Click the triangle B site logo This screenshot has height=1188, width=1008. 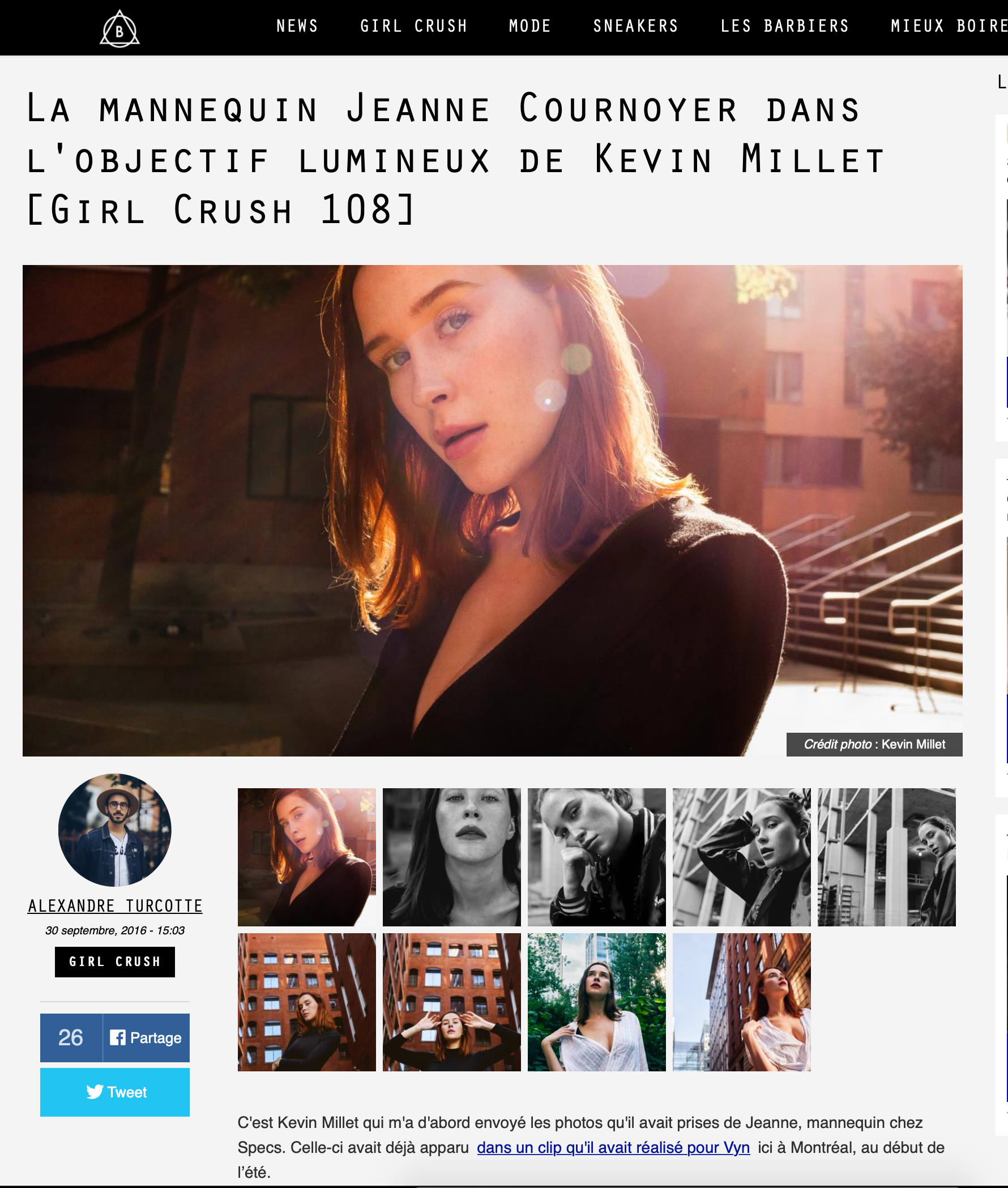pyautogui.click(x=119, y=28)
